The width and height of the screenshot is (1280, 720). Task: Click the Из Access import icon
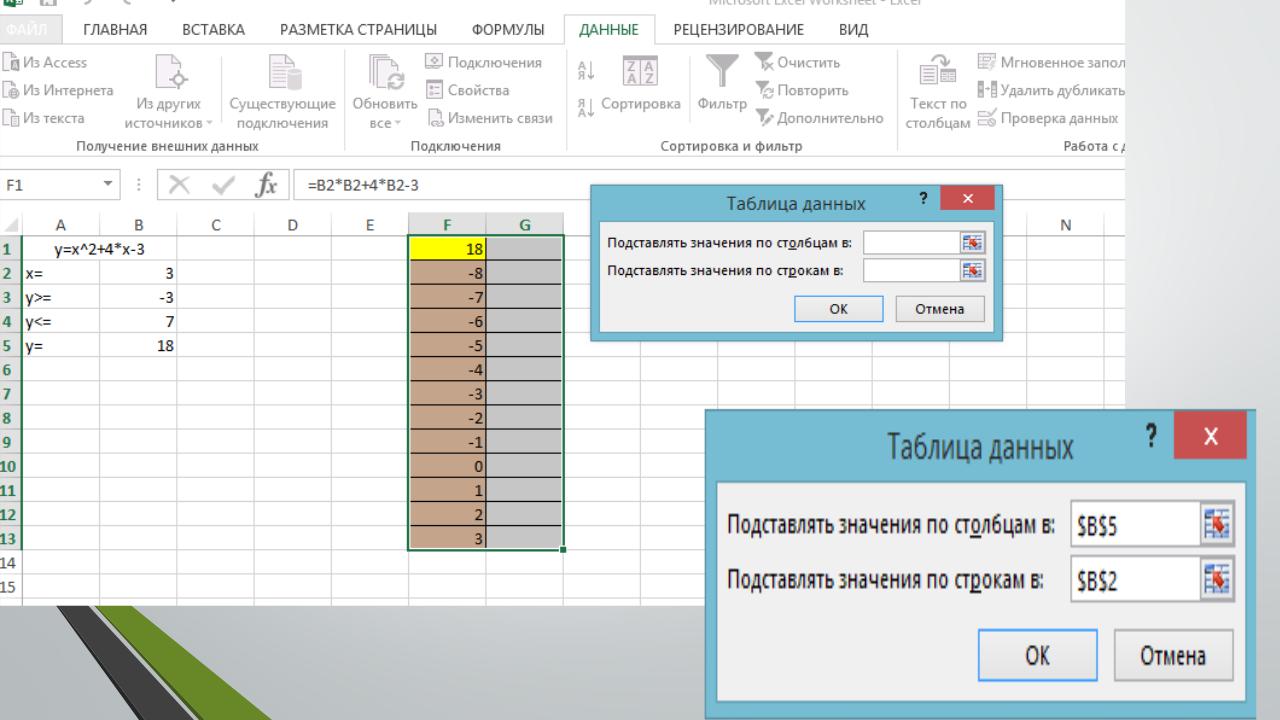click(9, 63)
